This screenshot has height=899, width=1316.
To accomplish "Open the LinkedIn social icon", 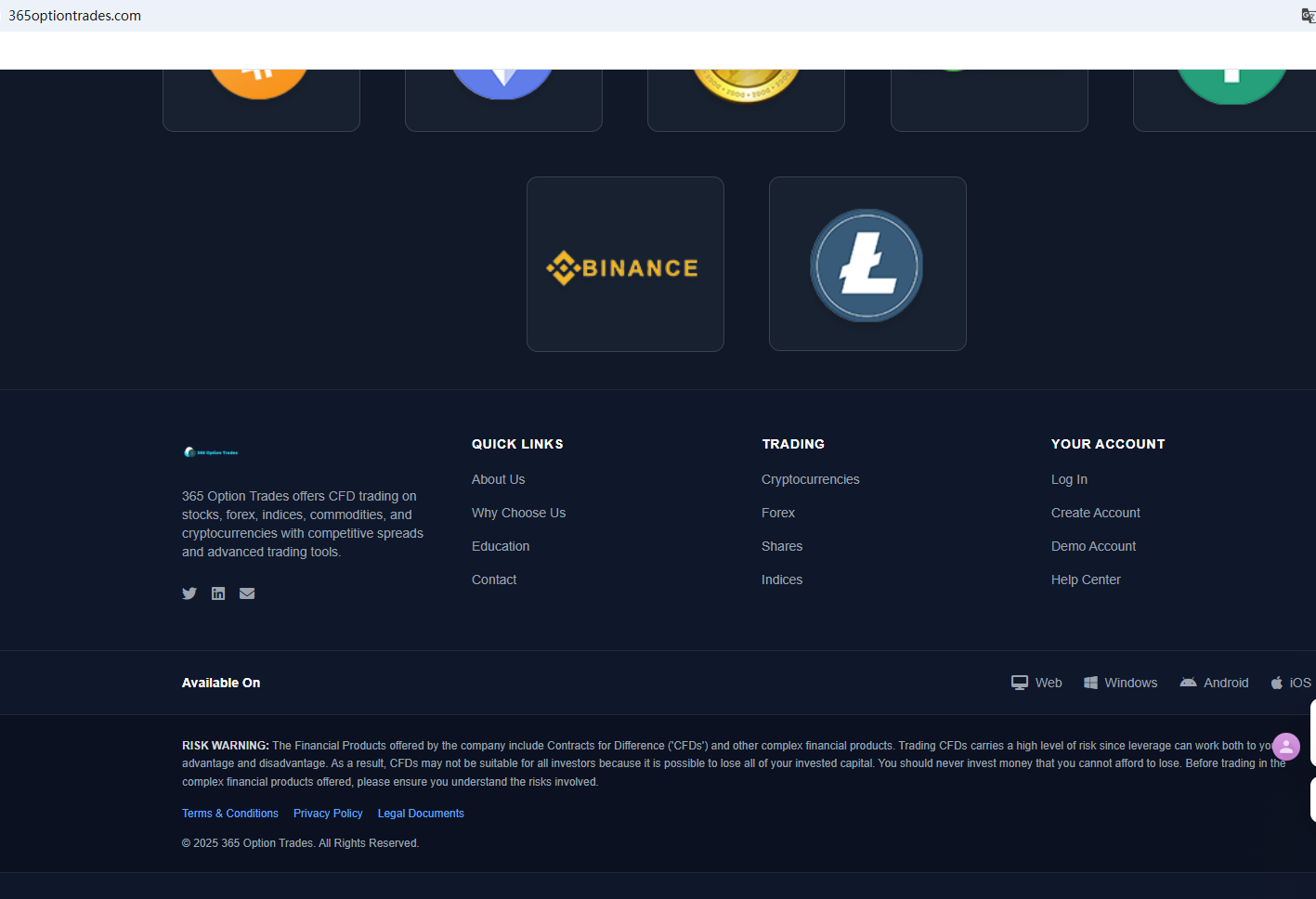I will click(218, 593).
